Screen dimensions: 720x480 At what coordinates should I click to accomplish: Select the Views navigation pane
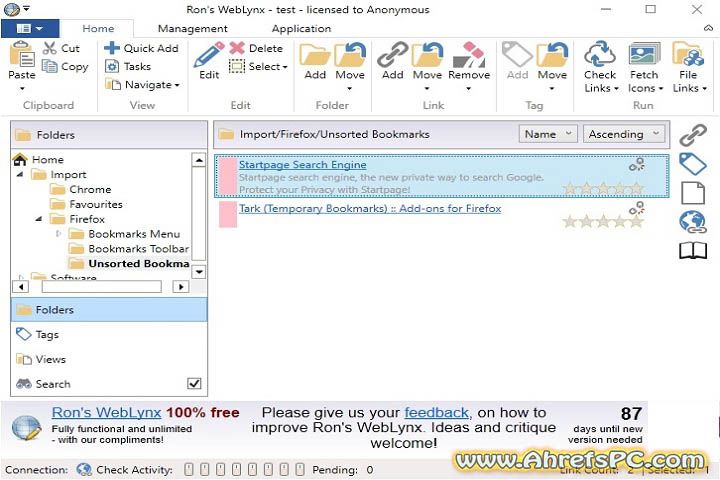(109, 359)
